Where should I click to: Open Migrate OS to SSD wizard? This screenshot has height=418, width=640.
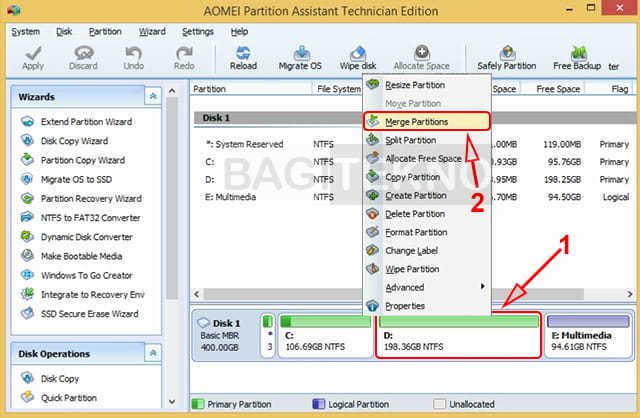pos(67,179)
